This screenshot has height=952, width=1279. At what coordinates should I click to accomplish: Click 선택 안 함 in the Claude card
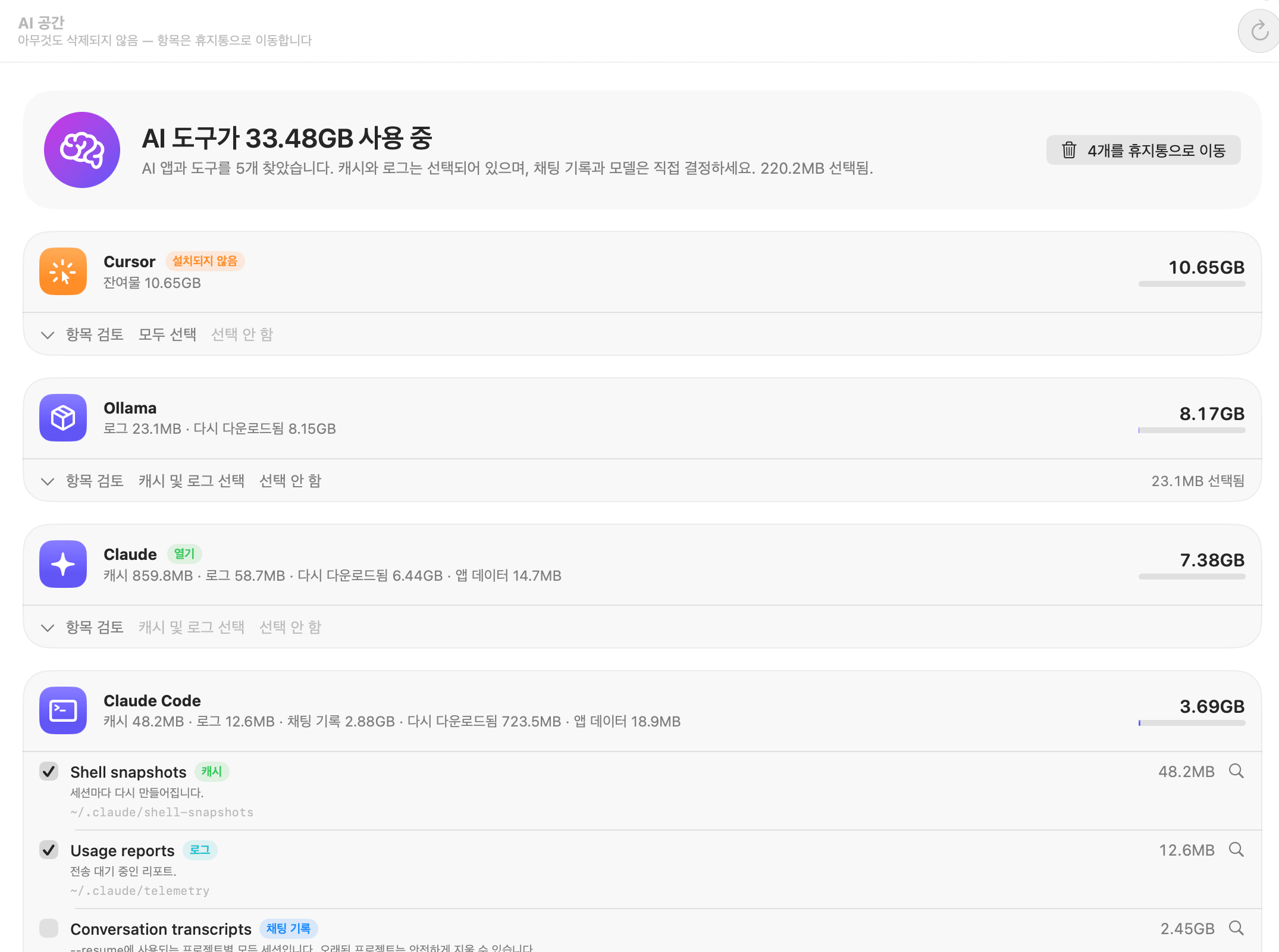tap(290, 627)
